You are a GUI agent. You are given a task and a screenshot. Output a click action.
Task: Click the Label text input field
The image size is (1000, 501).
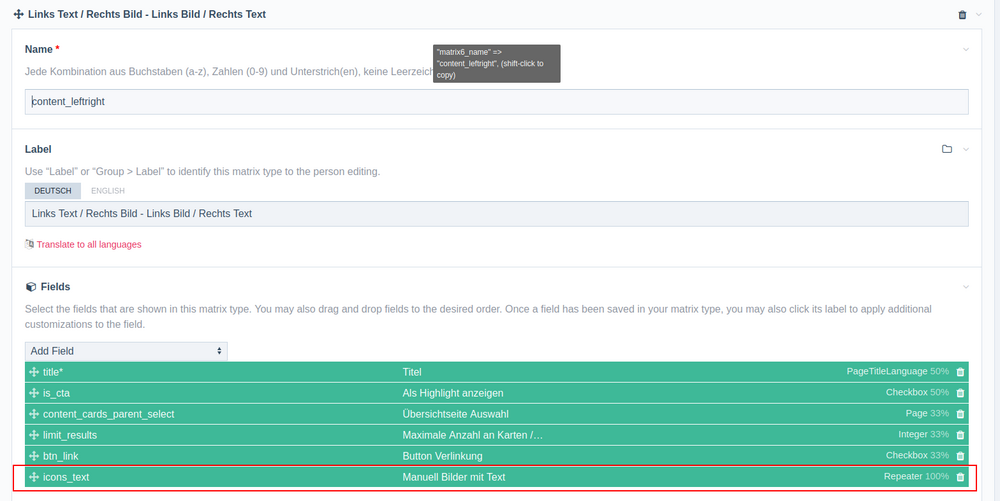click(x=496, y=214)
